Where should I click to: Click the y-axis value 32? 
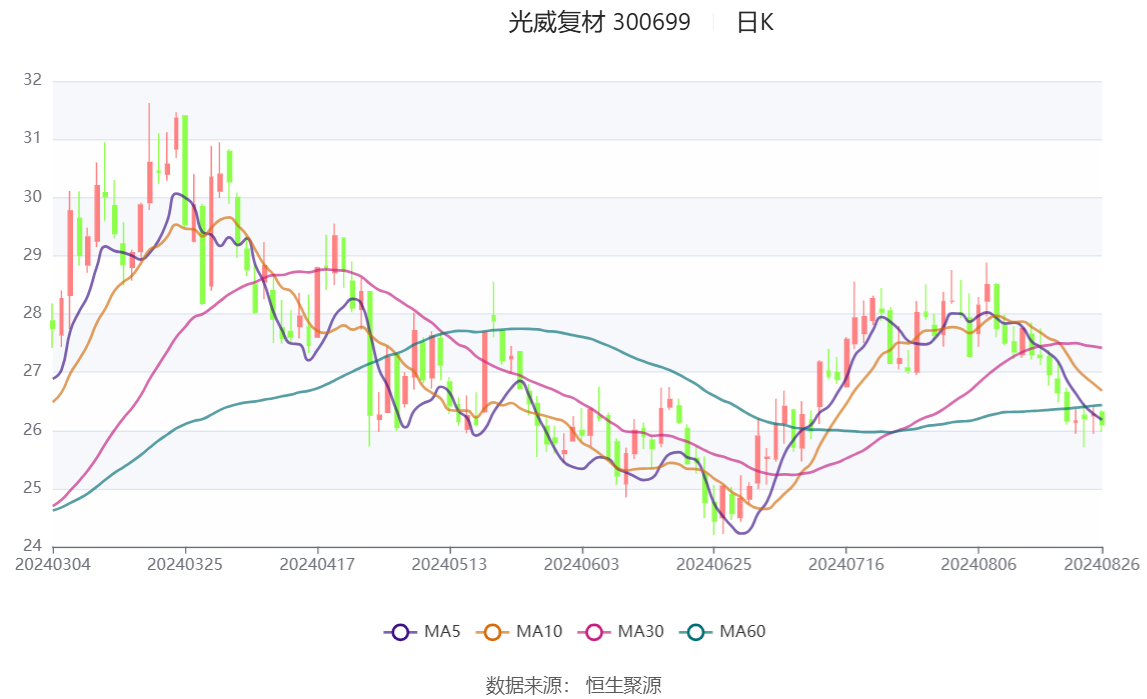pyautogui.click(x=33, y=80)
